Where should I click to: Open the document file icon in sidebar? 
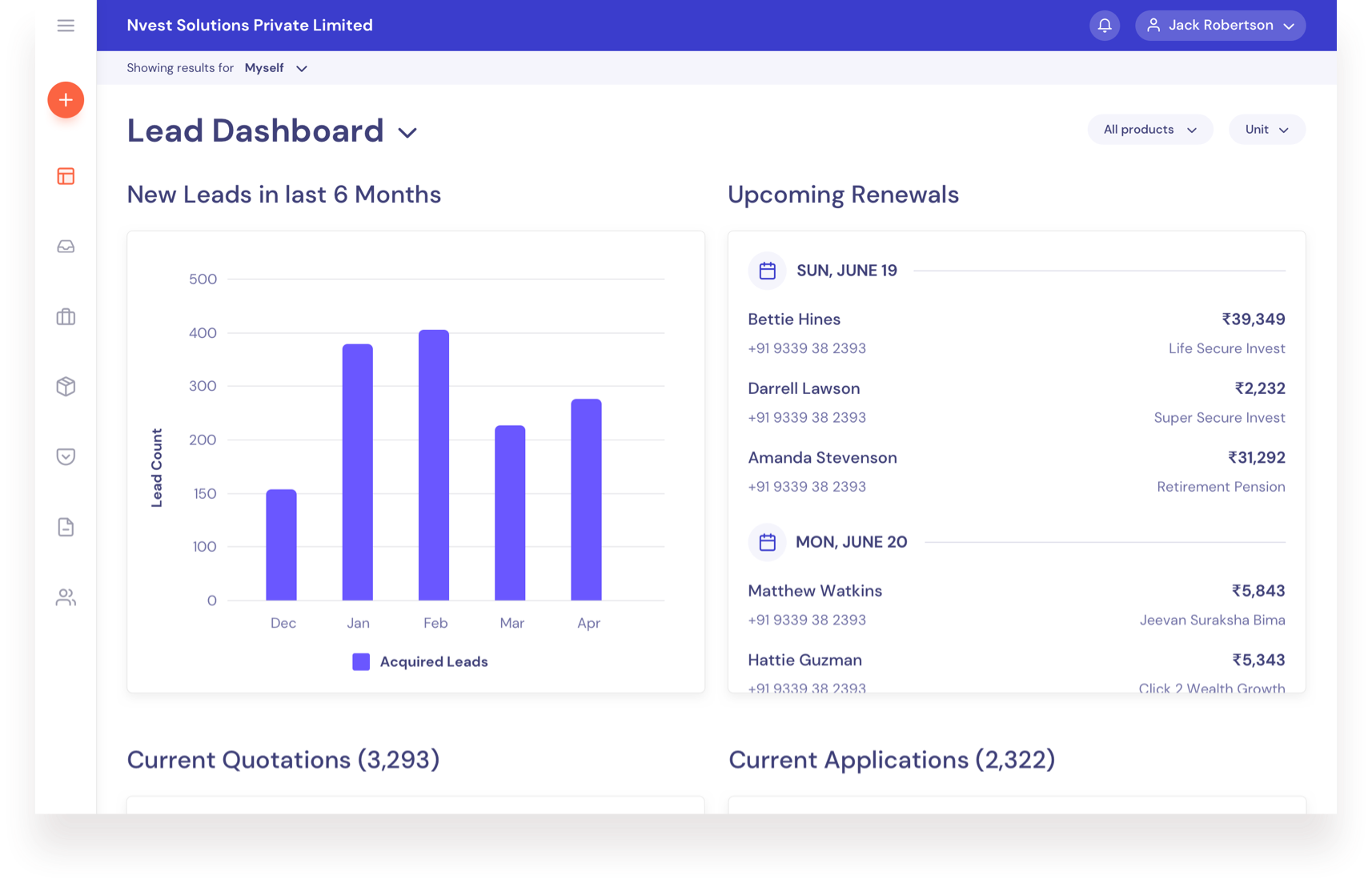(x=66, y=527)
